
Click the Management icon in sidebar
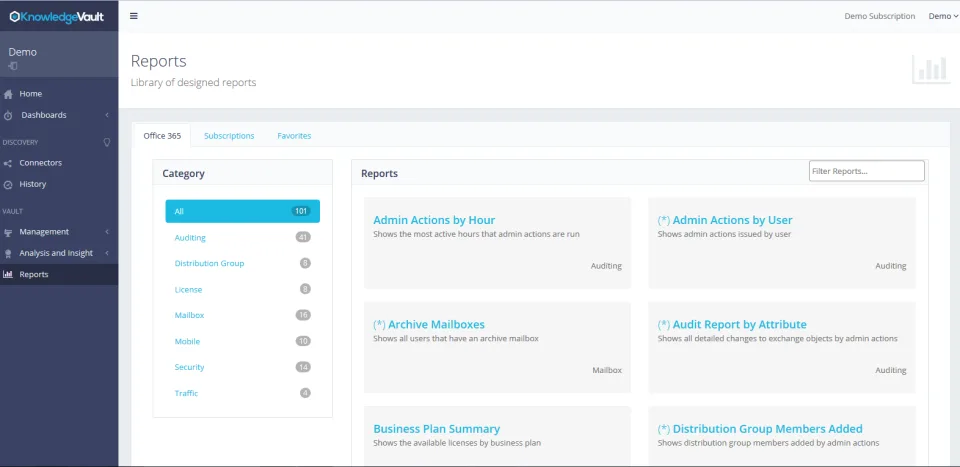click(8, 232)
